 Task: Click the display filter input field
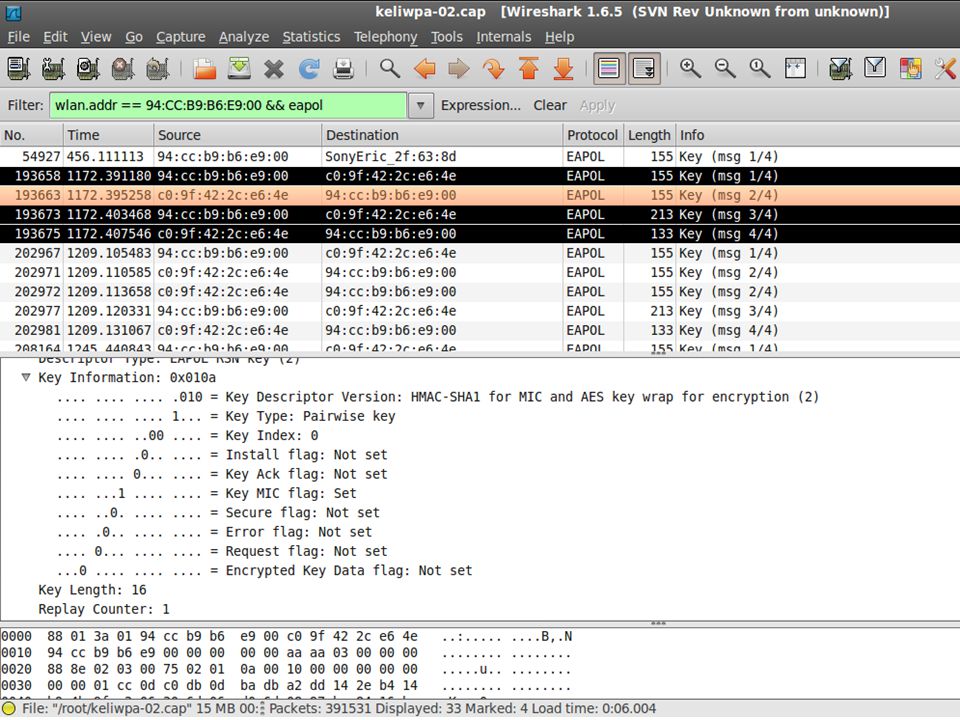[x=228, y=105]
